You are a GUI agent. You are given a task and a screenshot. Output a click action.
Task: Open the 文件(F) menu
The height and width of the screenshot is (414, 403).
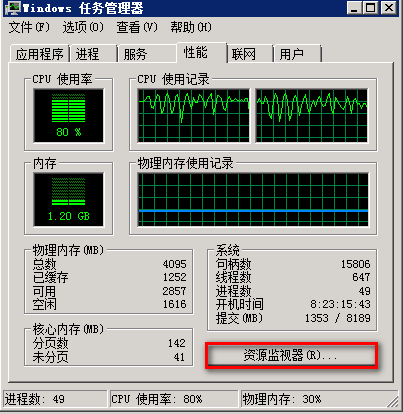click(29, 27)
